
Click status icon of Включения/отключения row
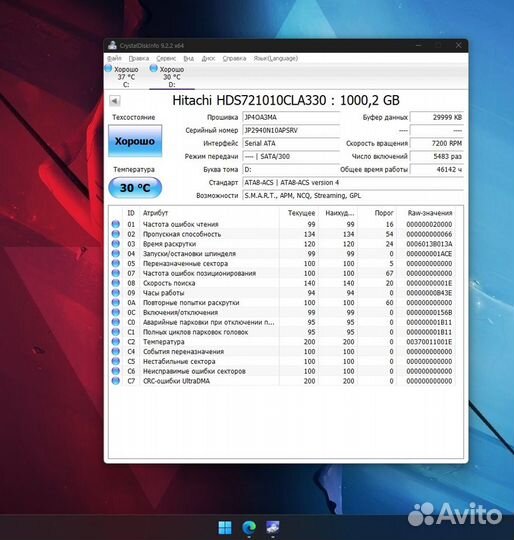tap(116, 312)
